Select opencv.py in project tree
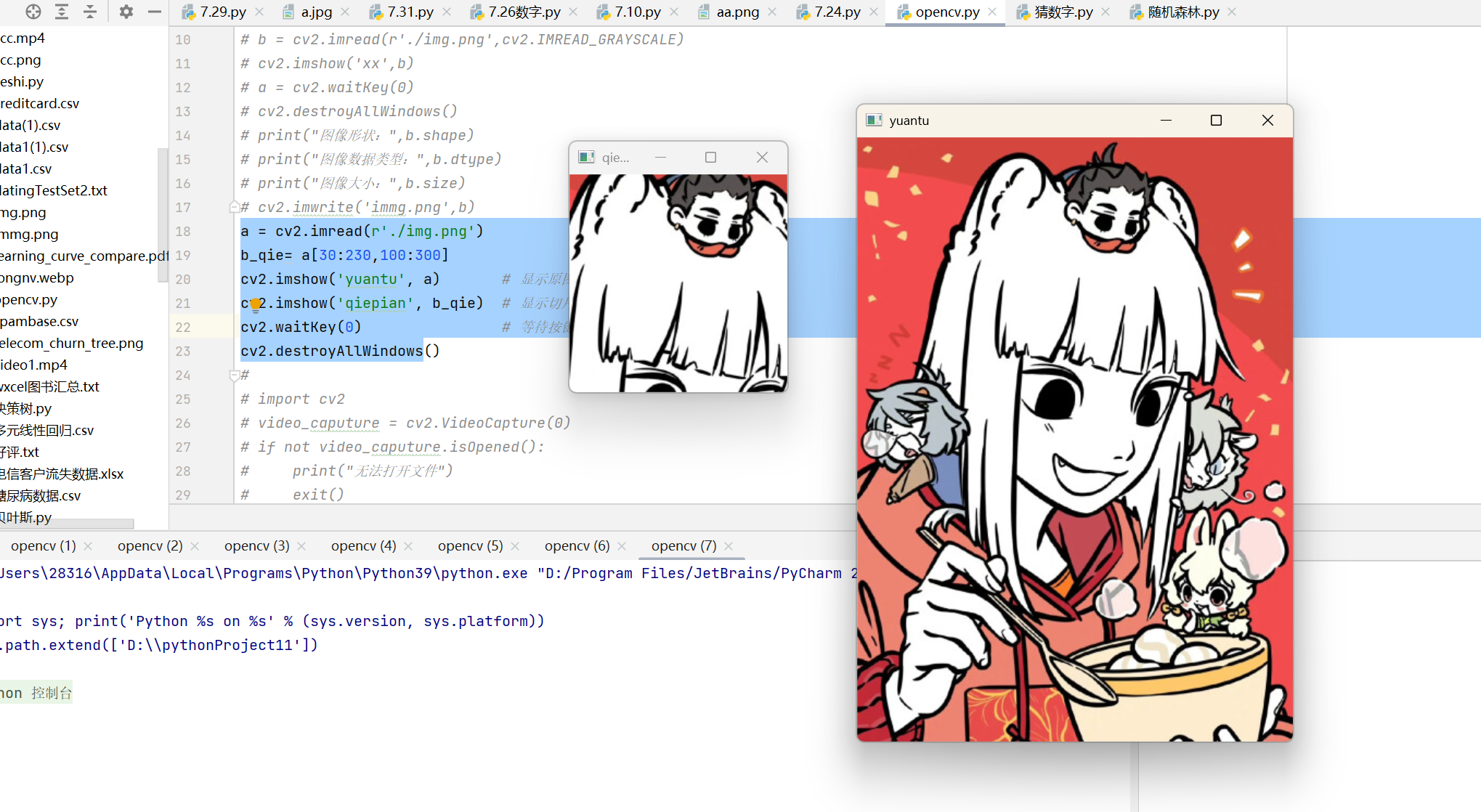This screenshot has height=812, width=1481. [x=28, y=299]
